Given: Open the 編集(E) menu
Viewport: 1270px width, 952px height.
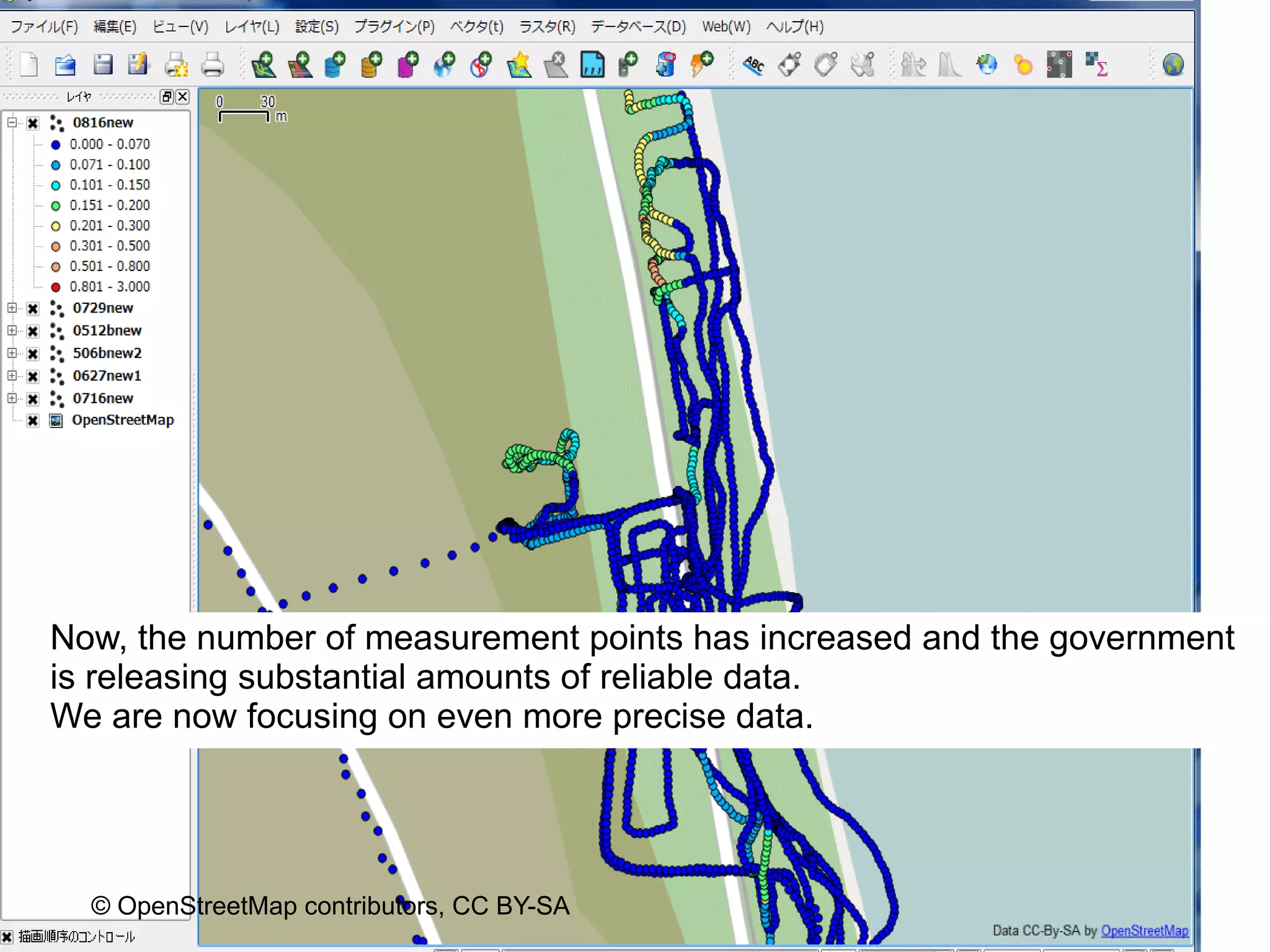Looking at the screenshot, I should (115, 27).
